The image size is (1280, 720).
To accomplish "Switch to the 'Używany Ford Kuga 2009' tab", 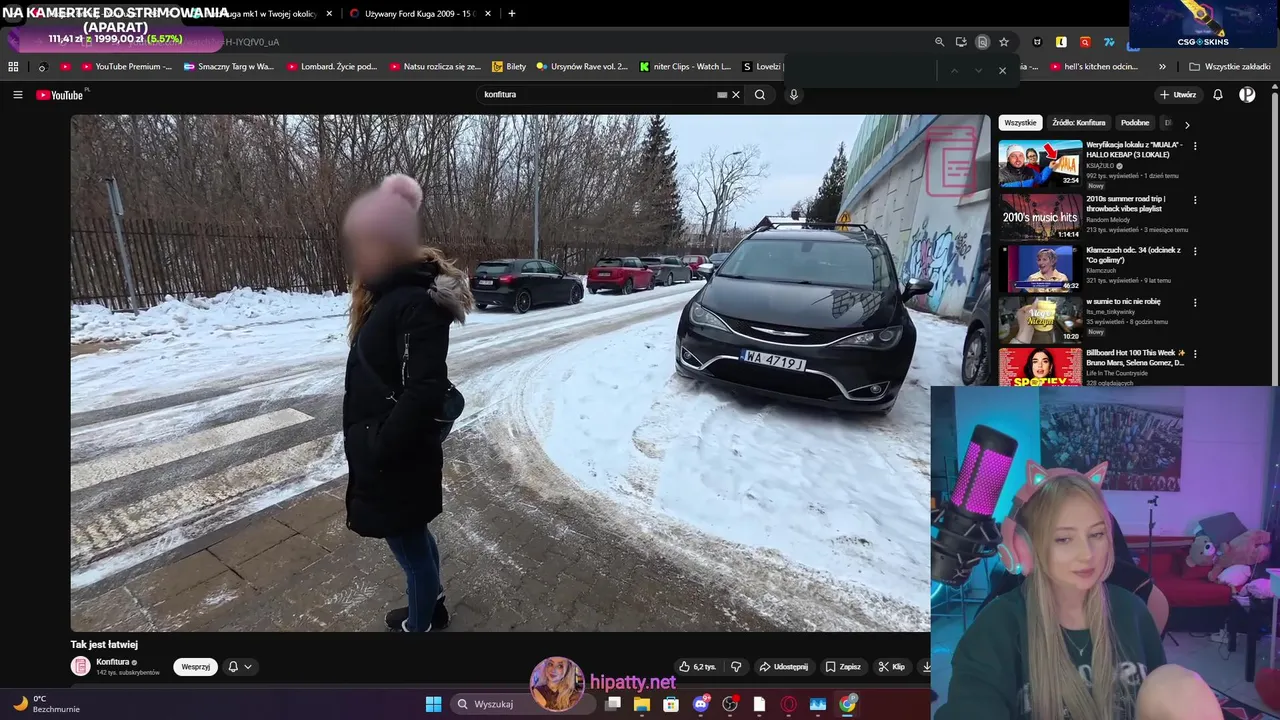I will pos(420,14).
